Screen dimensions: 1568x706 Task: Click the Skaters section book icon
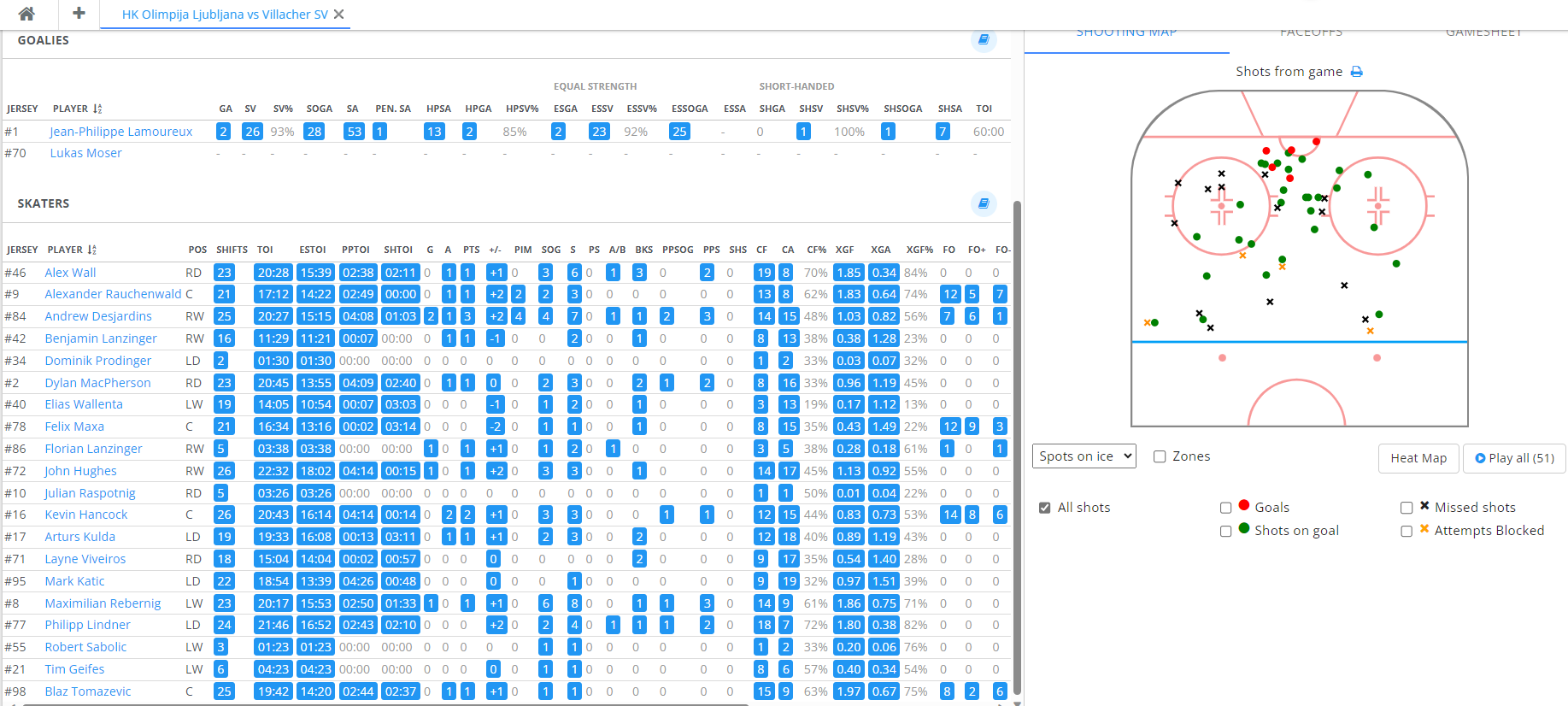point(984,203)
